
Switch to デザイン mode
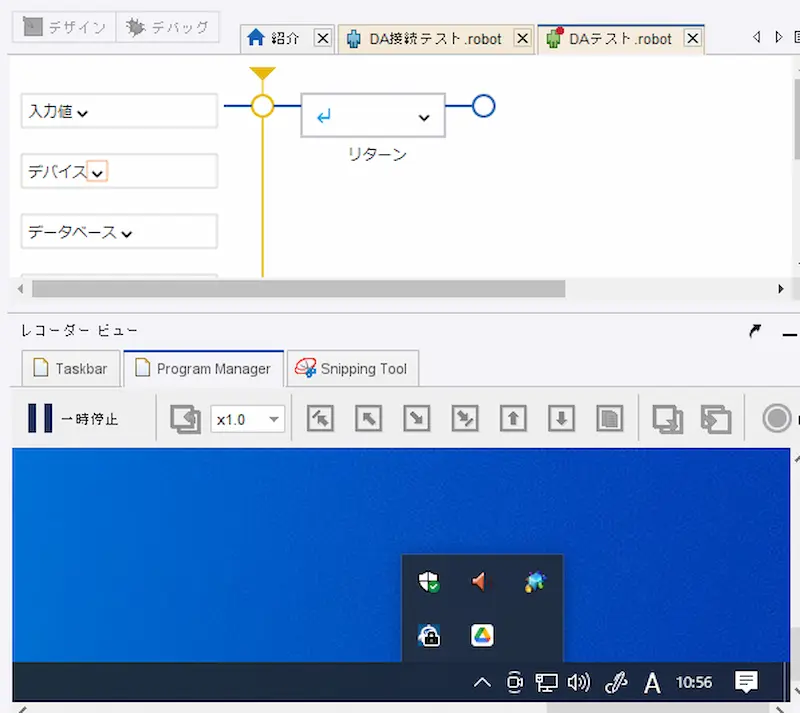click(x=64, y=27)
